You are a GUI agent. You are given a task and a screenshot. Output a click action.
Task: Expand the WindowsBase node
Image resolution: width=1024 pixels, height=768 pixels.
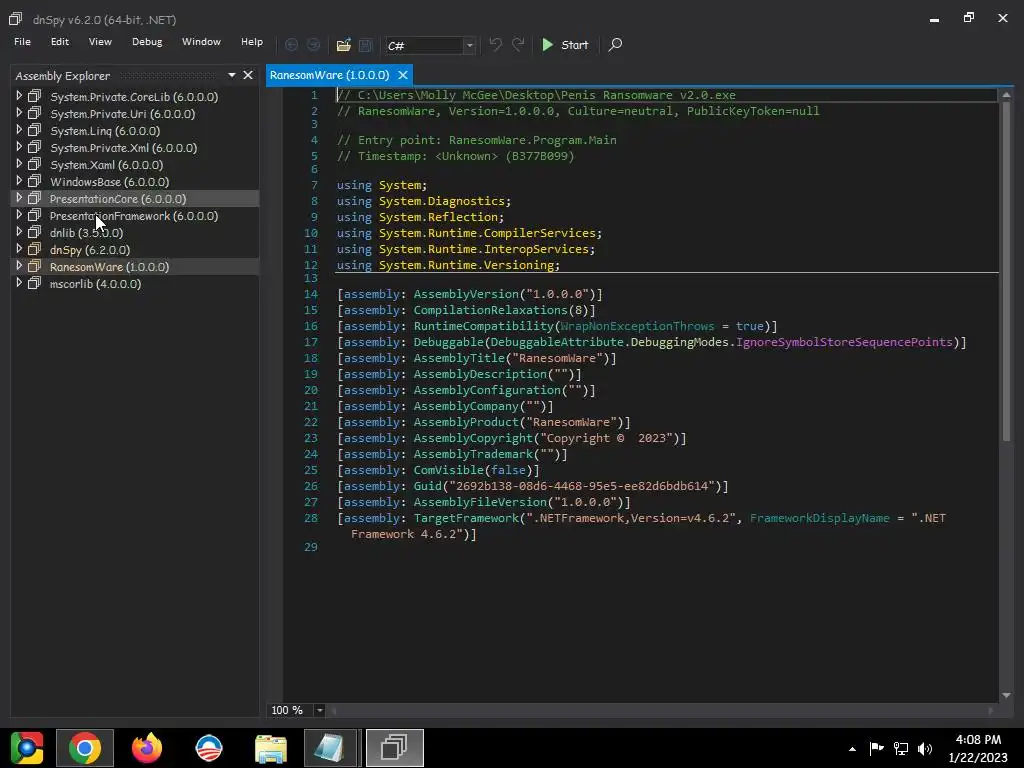(19, 181)
